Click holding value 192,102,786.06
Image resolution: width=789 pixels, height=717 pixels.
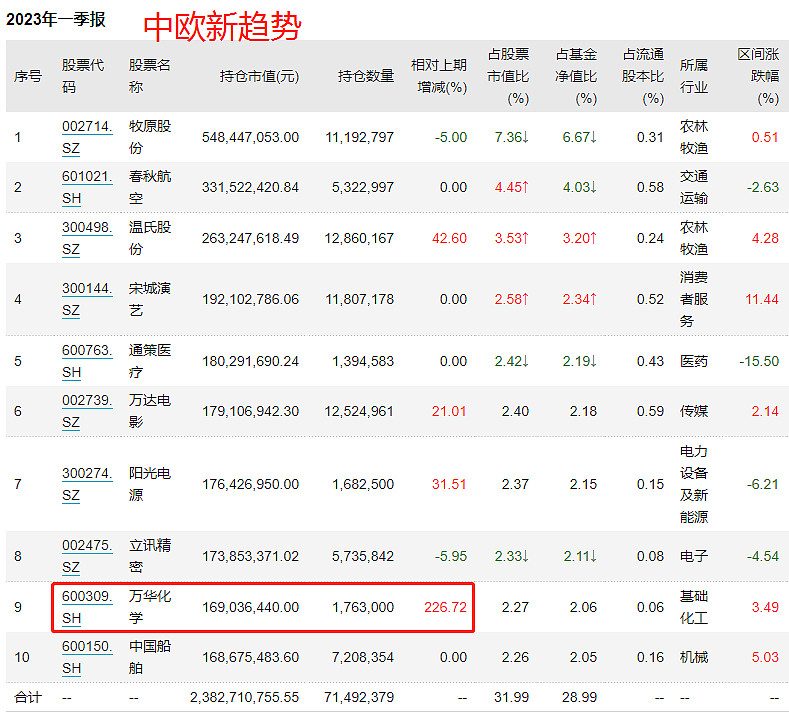point(251,300)
